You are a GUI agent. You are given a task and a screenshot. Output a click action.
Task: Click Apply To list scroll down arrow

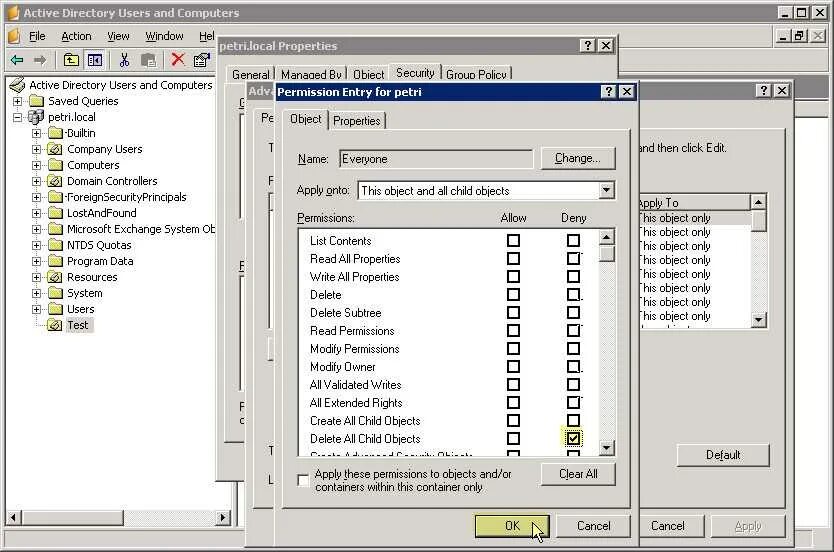pos(758,320)
